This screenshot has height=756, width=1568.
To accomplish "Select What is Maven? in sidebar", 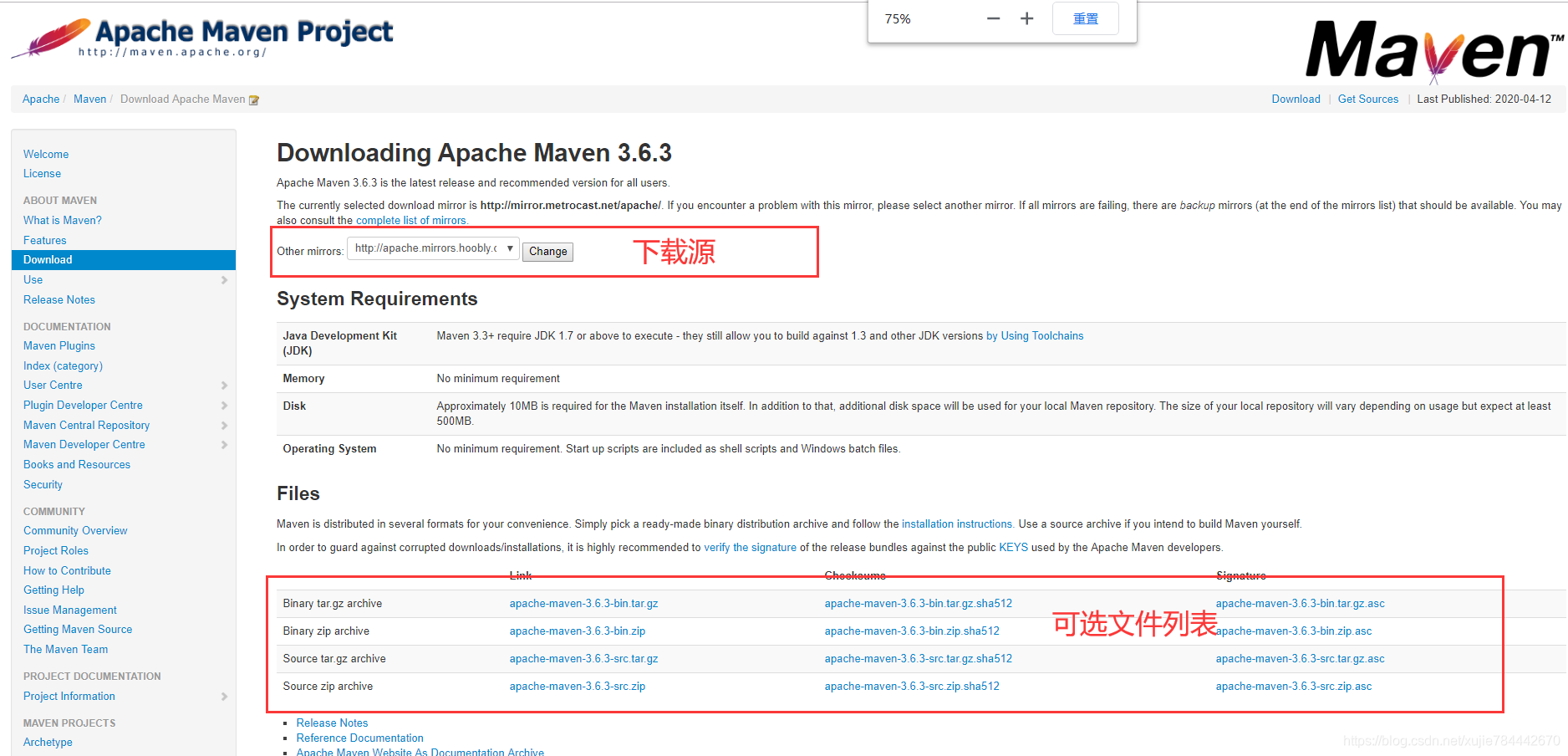I will click(63, 221).
